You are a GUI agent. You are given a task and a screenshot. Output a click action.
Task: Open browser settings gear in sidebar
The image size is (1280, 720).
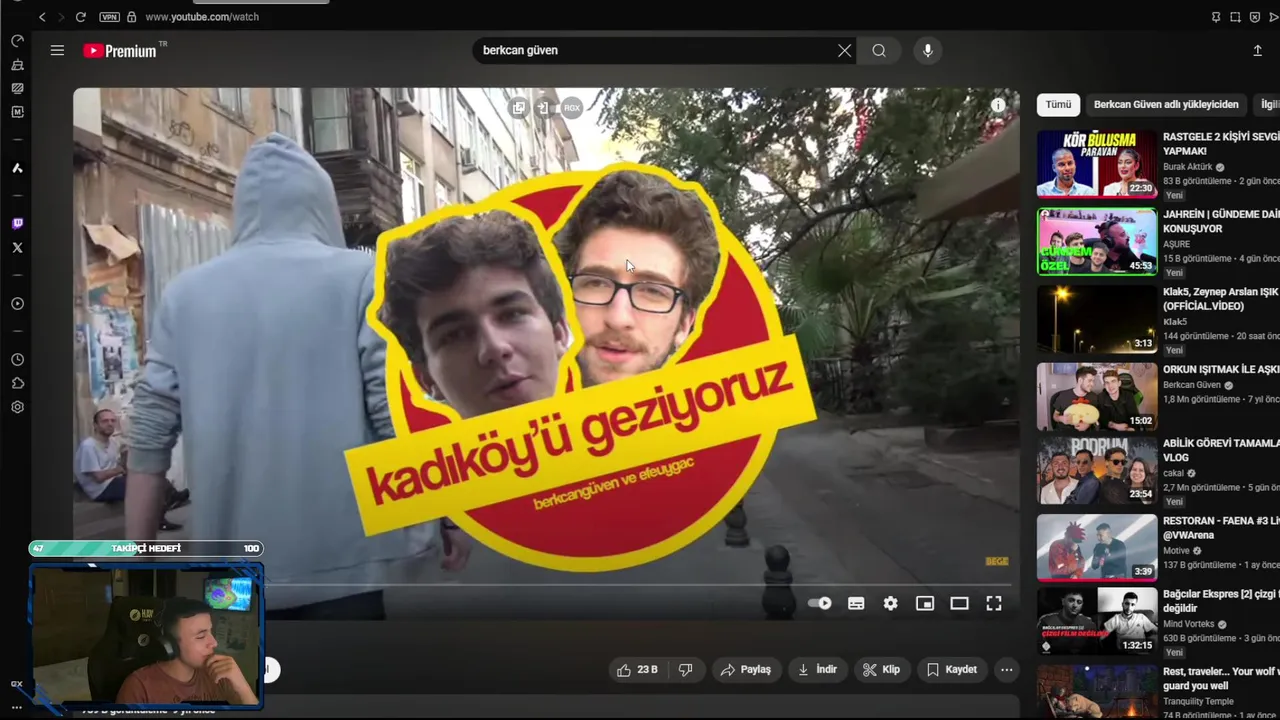[17, 407]
